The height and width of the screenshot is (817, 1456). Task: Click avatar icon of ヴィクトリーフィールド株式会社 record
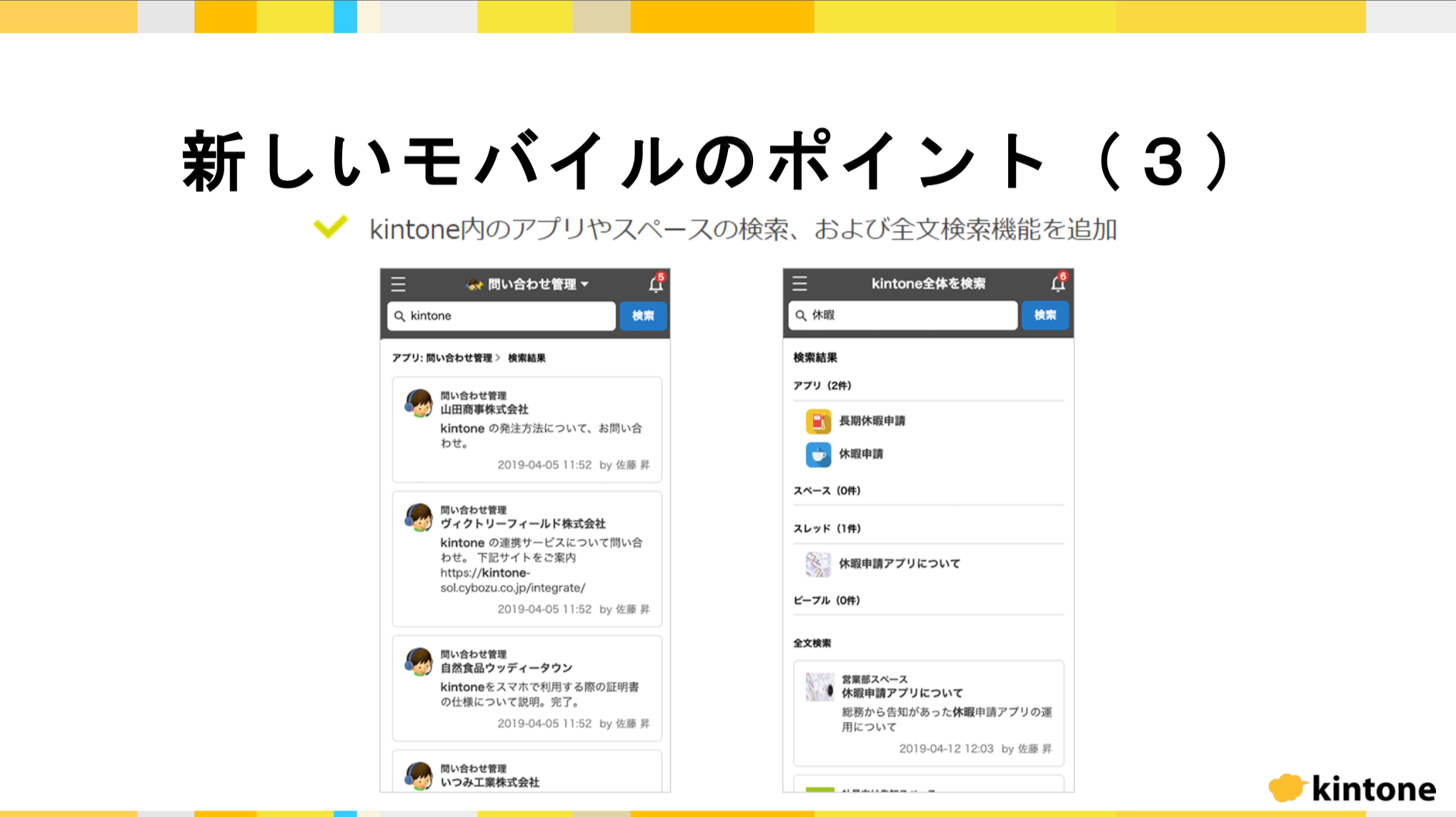[x=419, y=518]
